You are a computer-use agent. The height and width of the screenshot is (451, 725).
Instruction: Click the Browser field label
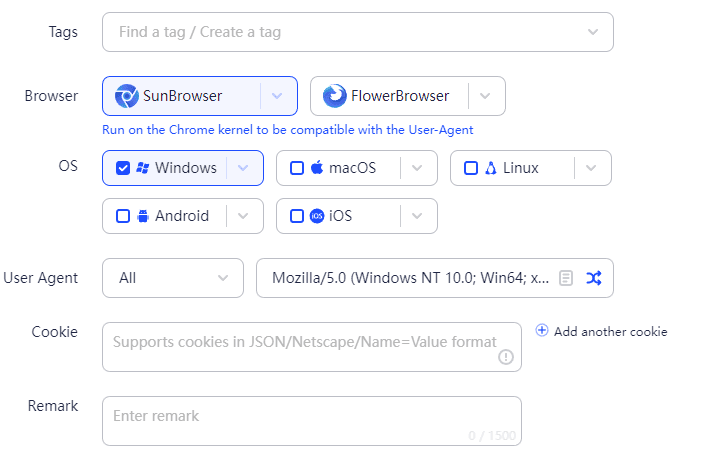pyautogui.click(x=51, y=96)
